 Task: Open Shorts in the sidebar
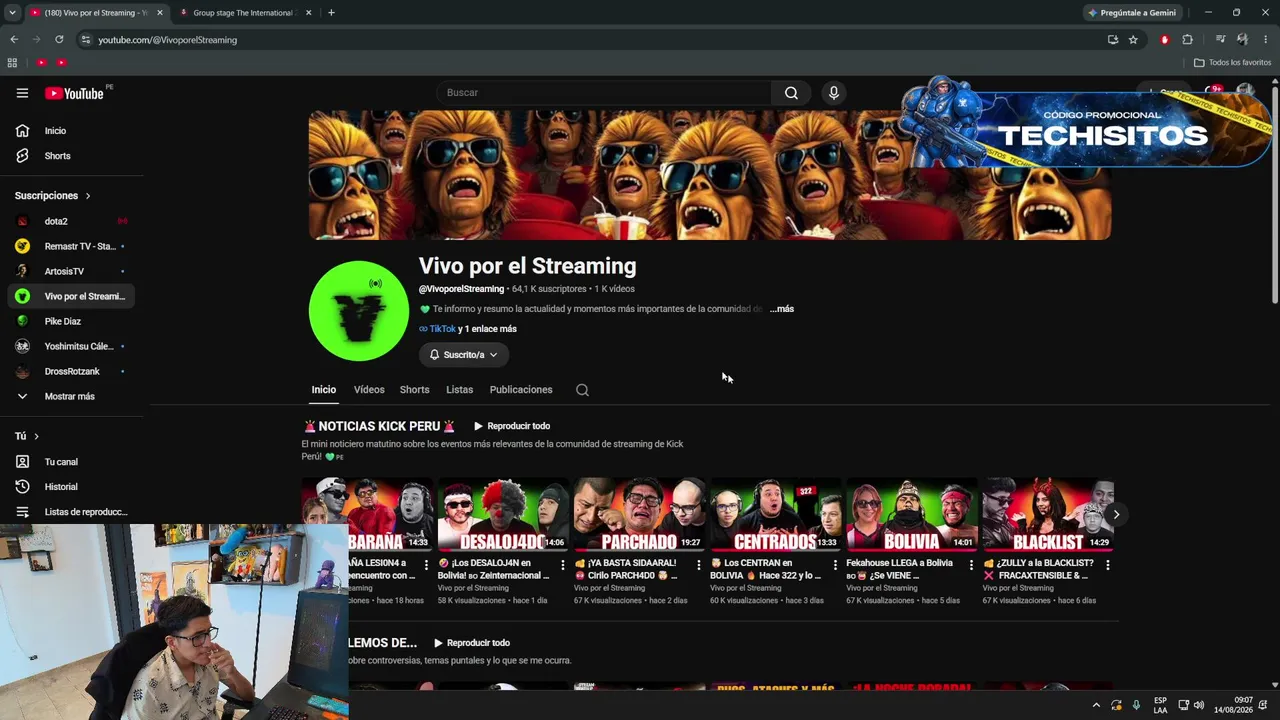pos(72,156)
